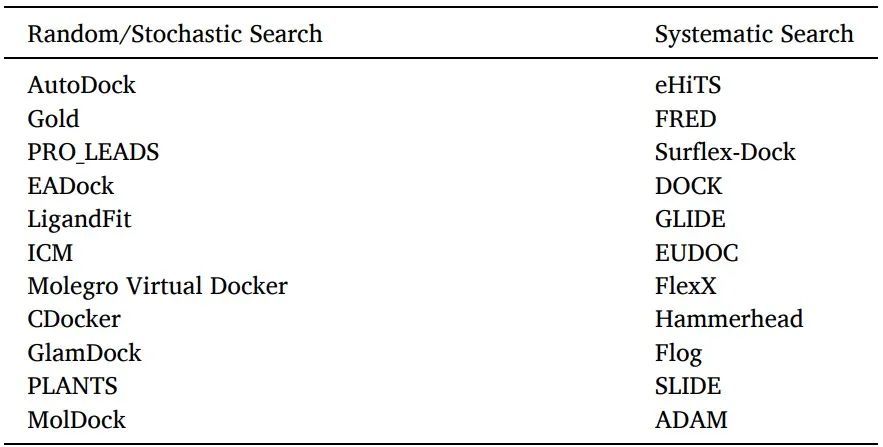Click the ADAM table cell
883x447 pixels.
(x=691, y=420)
